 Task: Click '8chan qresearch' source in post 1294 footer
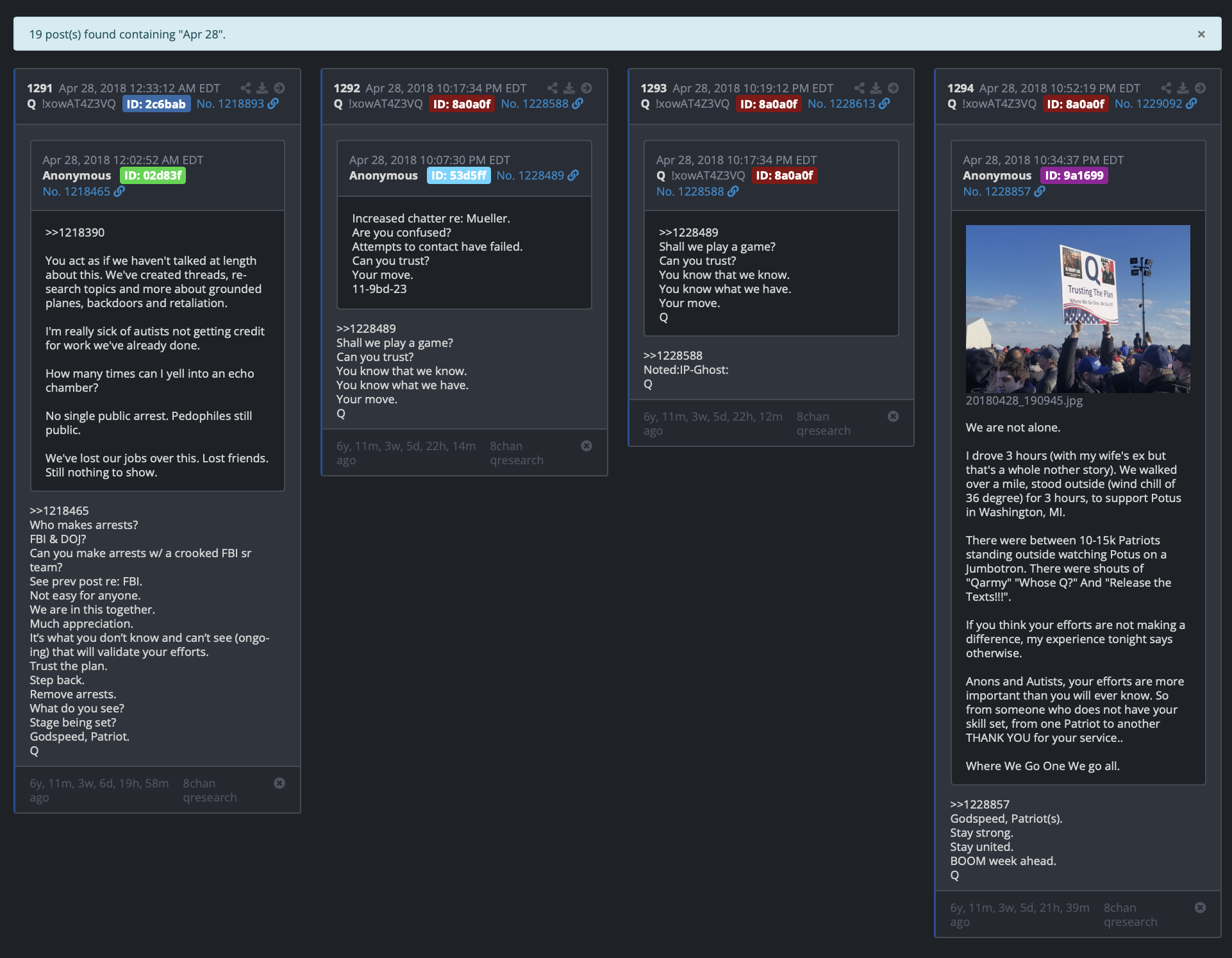pyautogui.click(x=1131, y=915)
